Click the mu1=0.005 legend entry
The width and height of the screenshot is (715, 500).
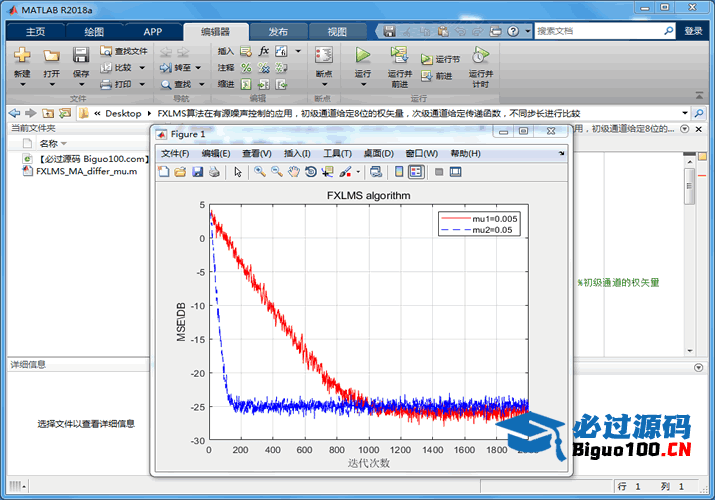click(479, 219)
